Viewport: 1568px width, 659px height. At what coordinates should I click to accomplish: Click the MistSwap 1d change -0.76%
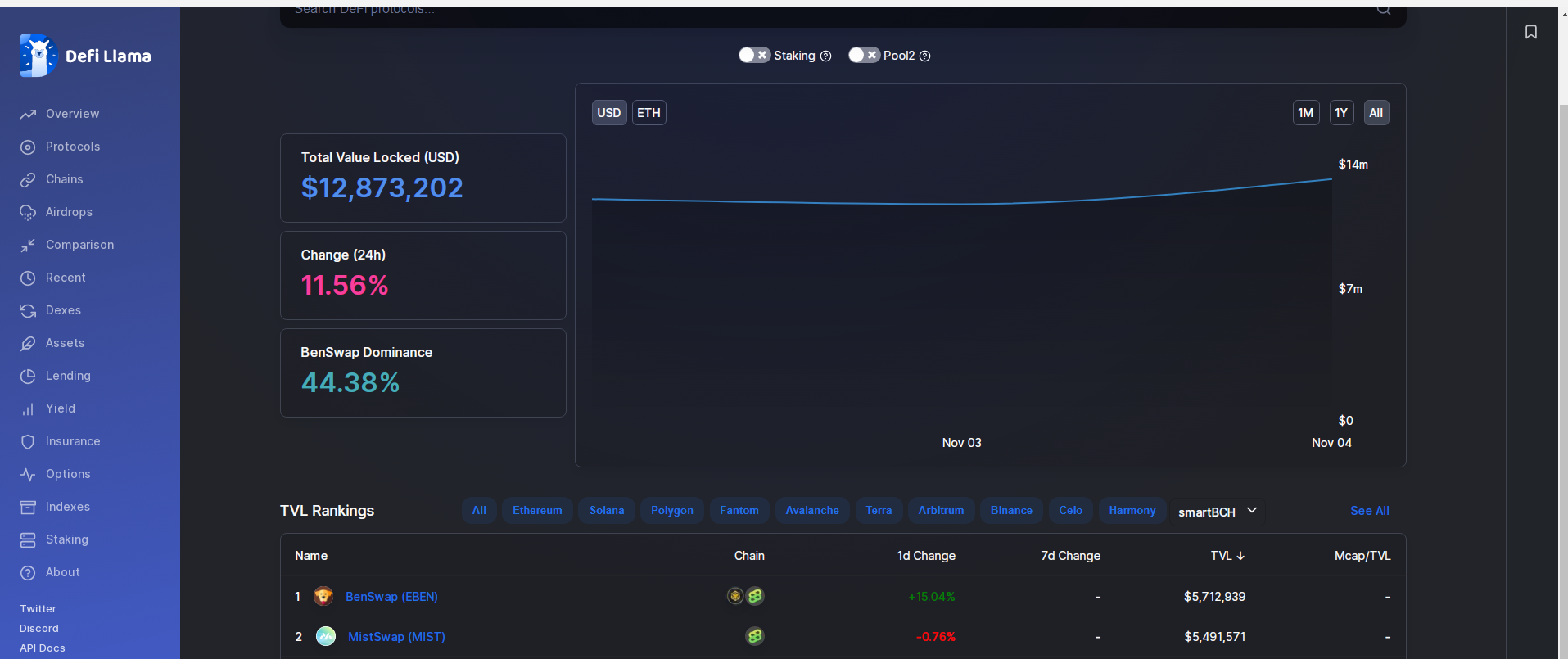coord(936,637)
